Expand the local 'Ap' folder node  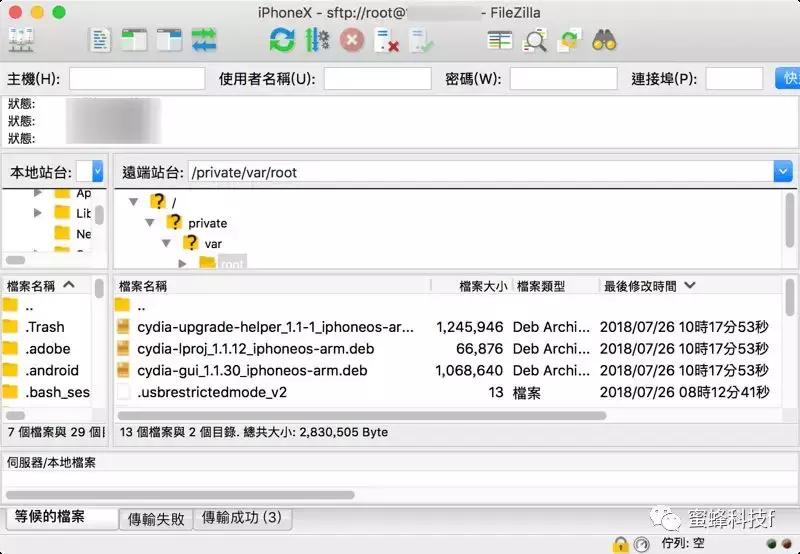[x=37, y=193]
